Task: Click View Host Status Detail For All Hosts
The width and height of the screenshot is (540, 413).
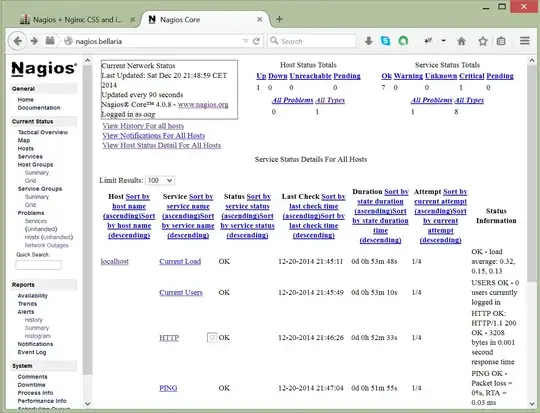Action: pos(162,145)
